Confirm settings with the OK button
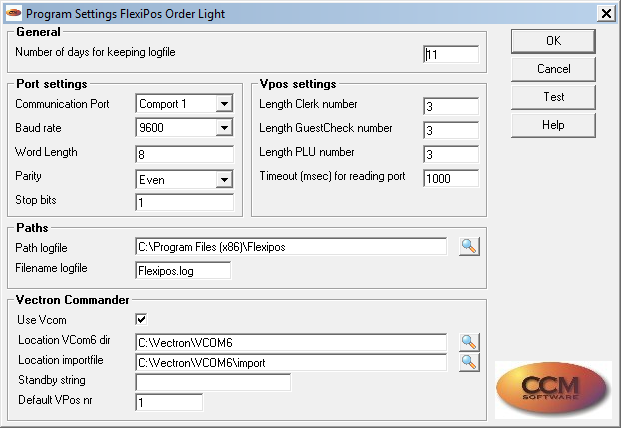 [x=553, y=41]
